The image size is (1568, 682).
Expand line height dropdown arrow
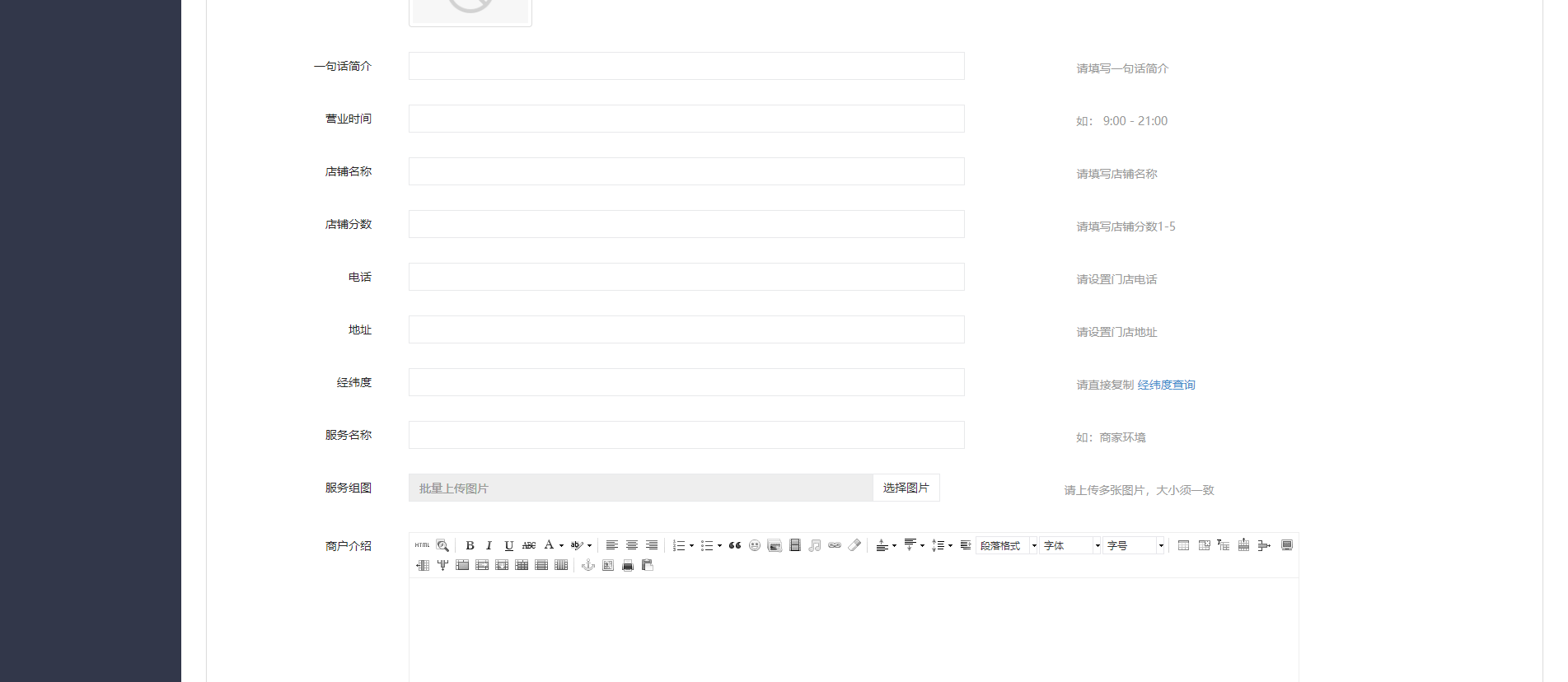(951, 545)
